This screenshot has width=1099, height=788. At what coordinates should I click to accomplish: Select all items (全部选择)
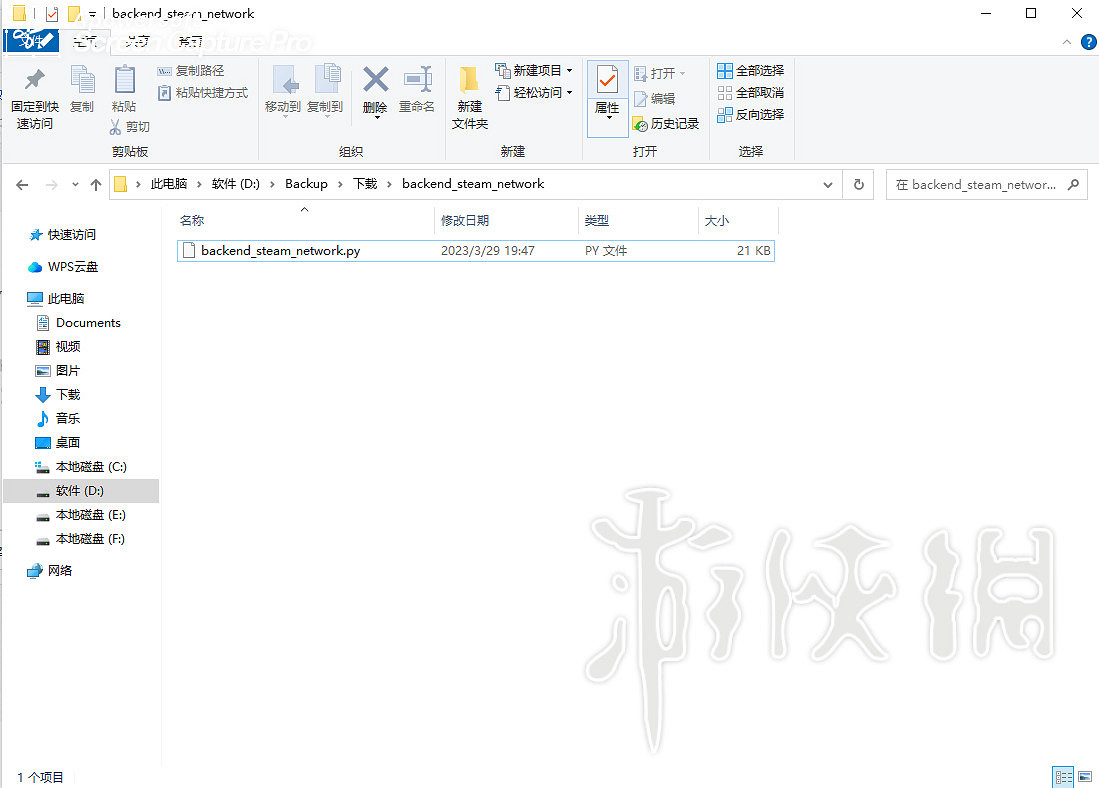click(750, 70)
